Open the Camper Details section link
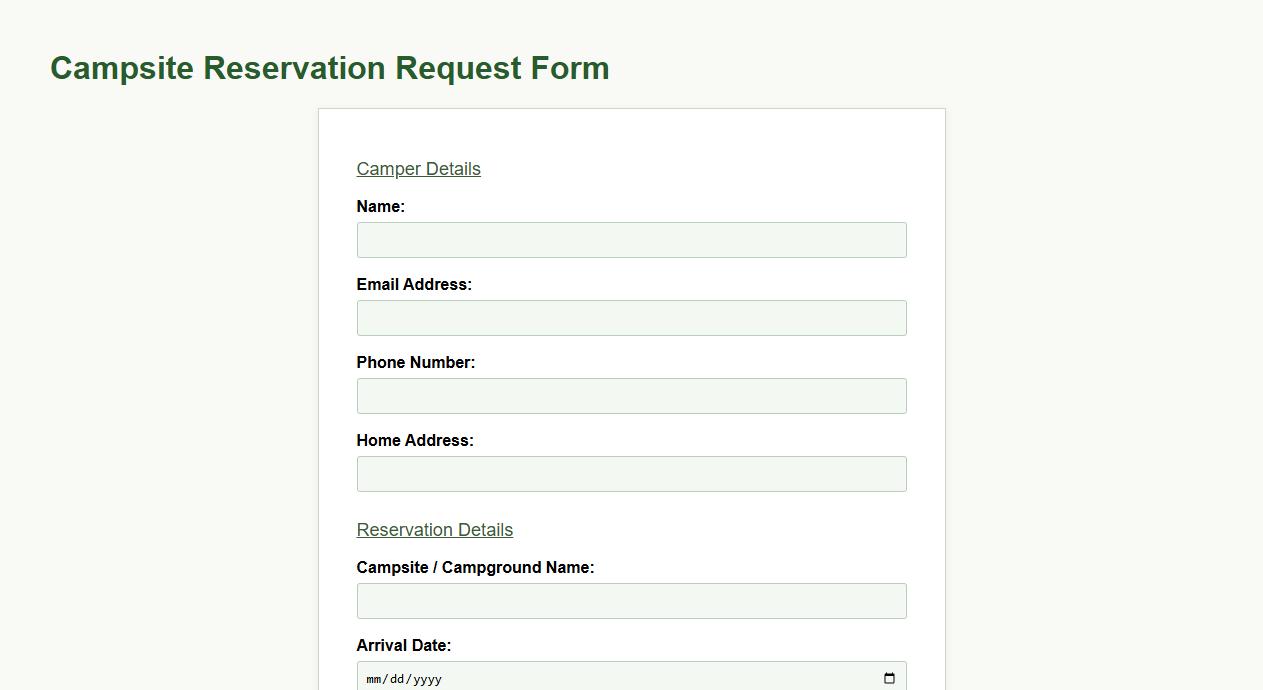Screen dimensions: 1263x690 pos(418,168)
